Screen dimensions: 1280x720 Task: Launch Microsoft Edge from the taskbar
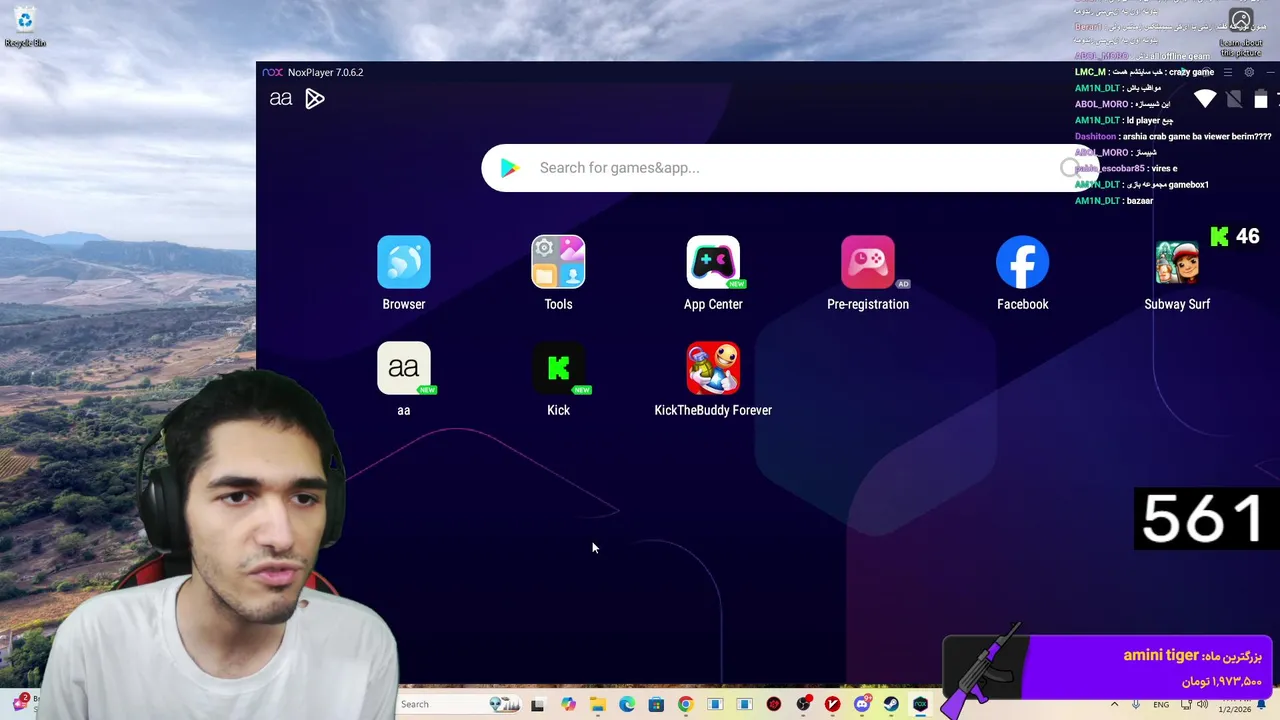click(627, 704)
